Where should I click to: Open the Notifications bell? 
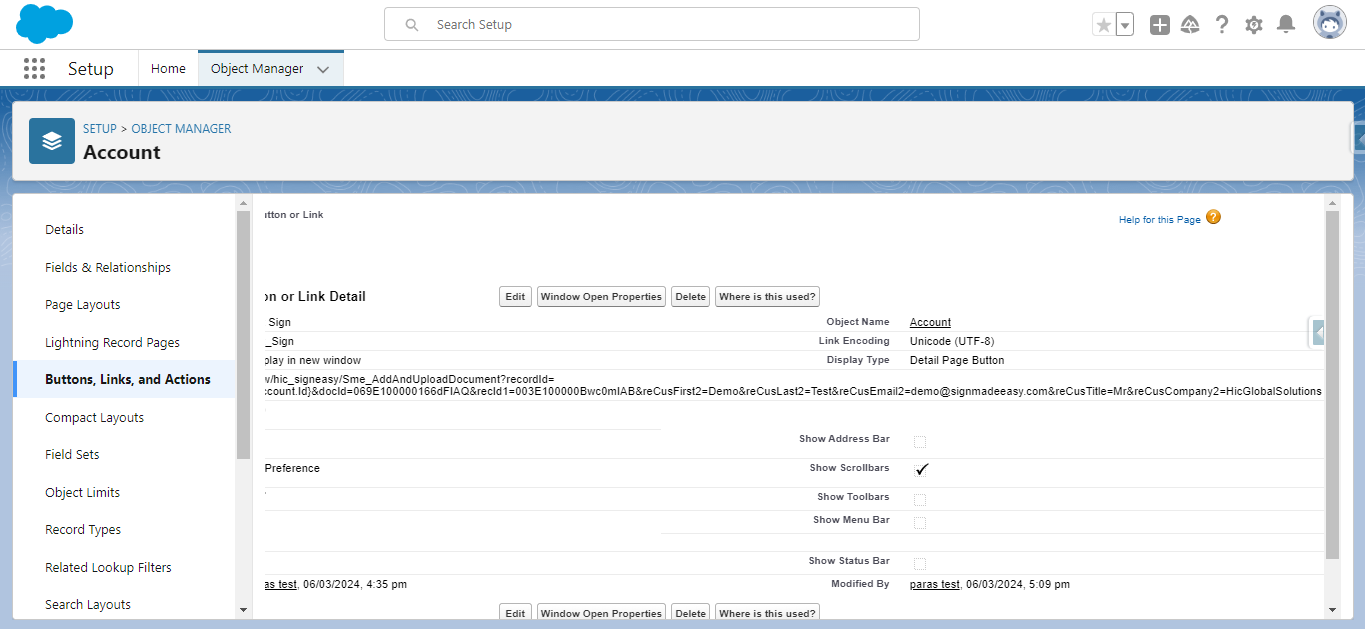1287,25
